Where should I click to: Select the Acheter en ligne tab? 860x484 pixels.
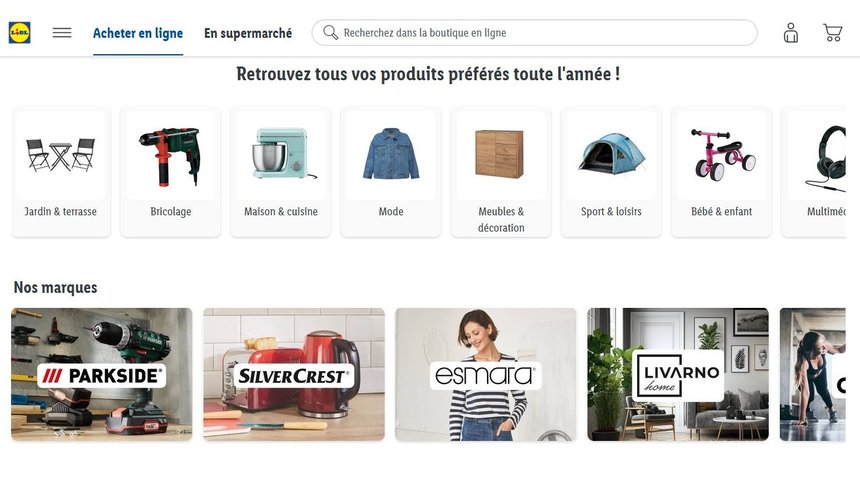point(138,33)
